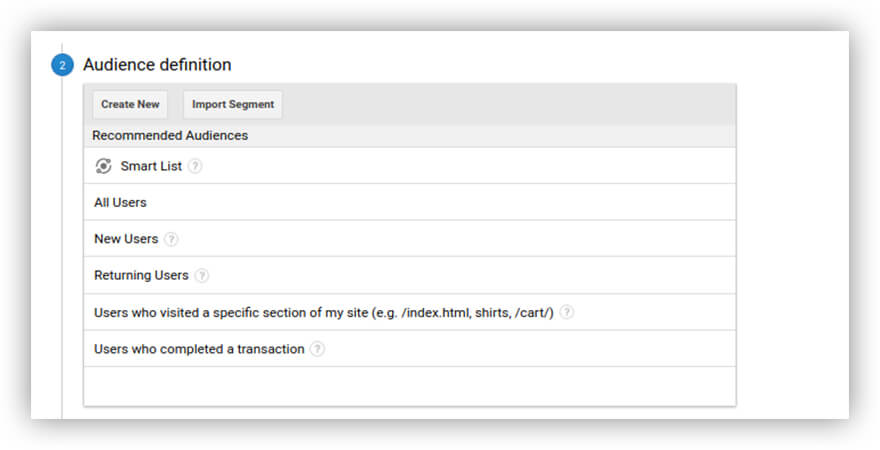The width and height of the screenshot is (880, 450).
Task: Click the Recommended Audiences header
Action: tap(170, 135)
